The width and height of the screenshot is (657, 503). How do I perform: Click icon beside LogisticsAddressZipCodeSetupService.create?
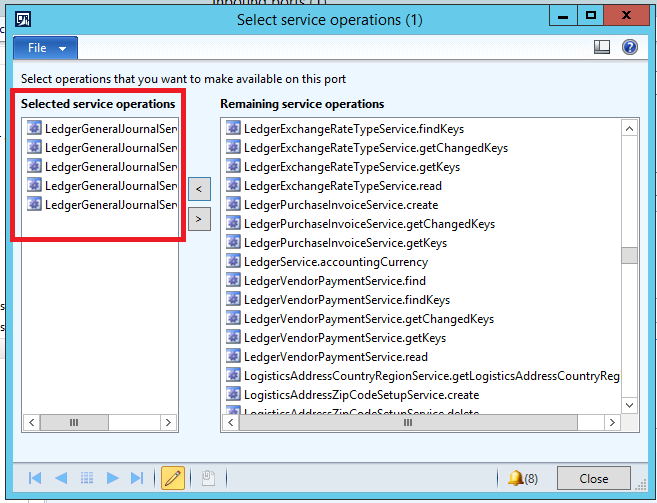click(233, 394)
